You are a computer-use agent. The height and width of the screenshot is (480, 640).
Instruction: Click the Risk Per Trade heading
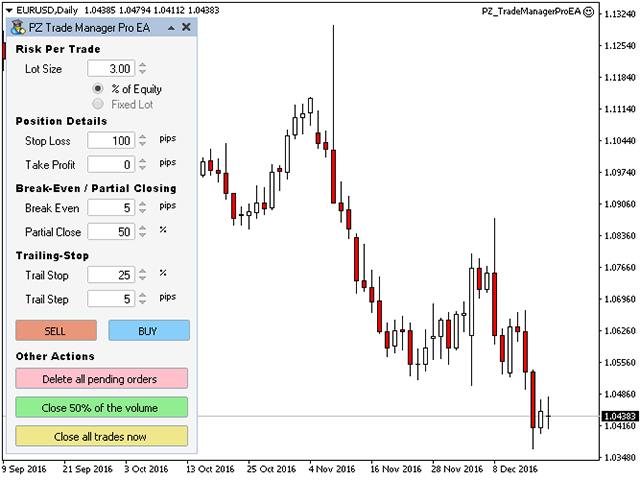click(x=58, y=49)
